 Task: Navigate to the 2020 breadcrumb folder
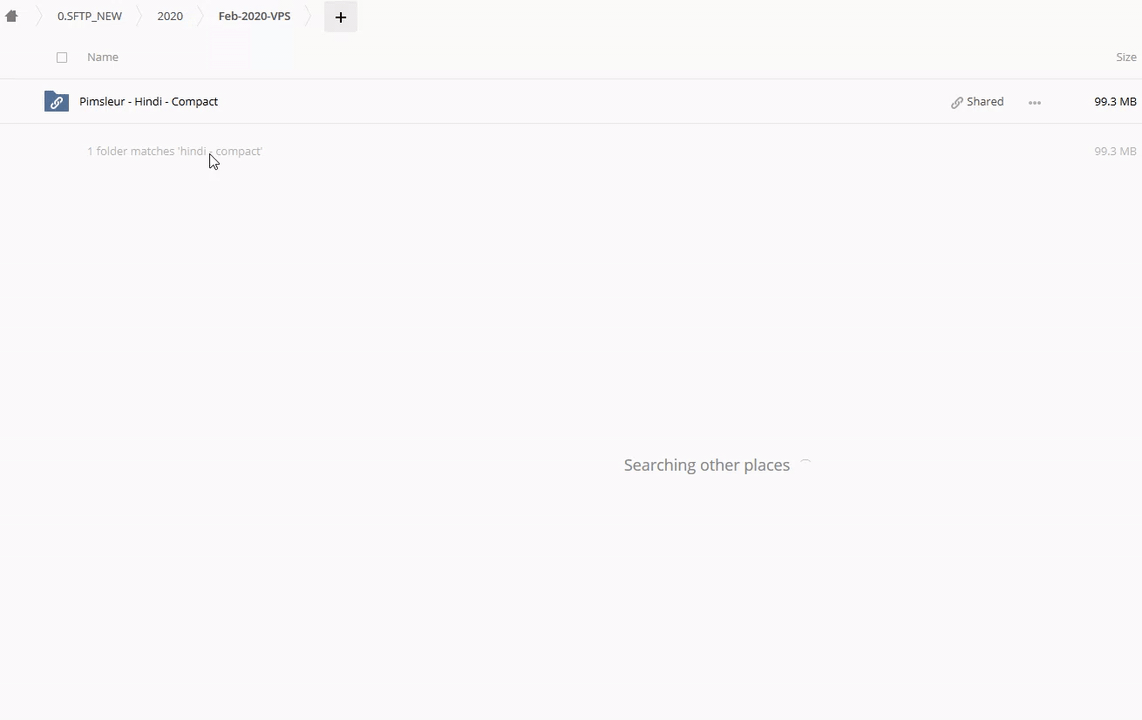coord(170,16)
